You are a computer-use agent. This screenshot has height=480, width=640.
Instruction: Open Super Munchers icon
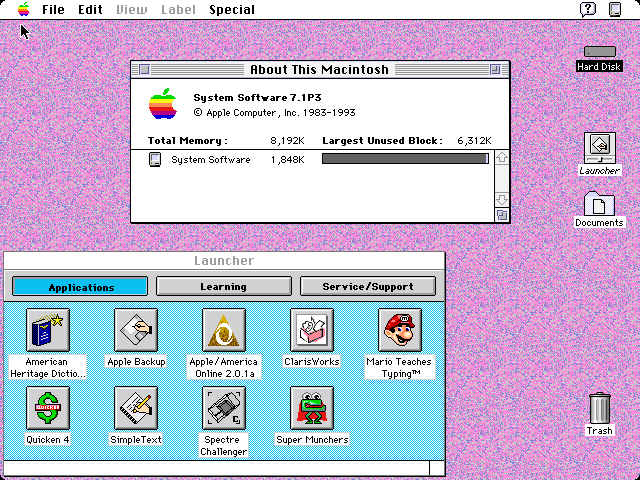pos(312,408)
